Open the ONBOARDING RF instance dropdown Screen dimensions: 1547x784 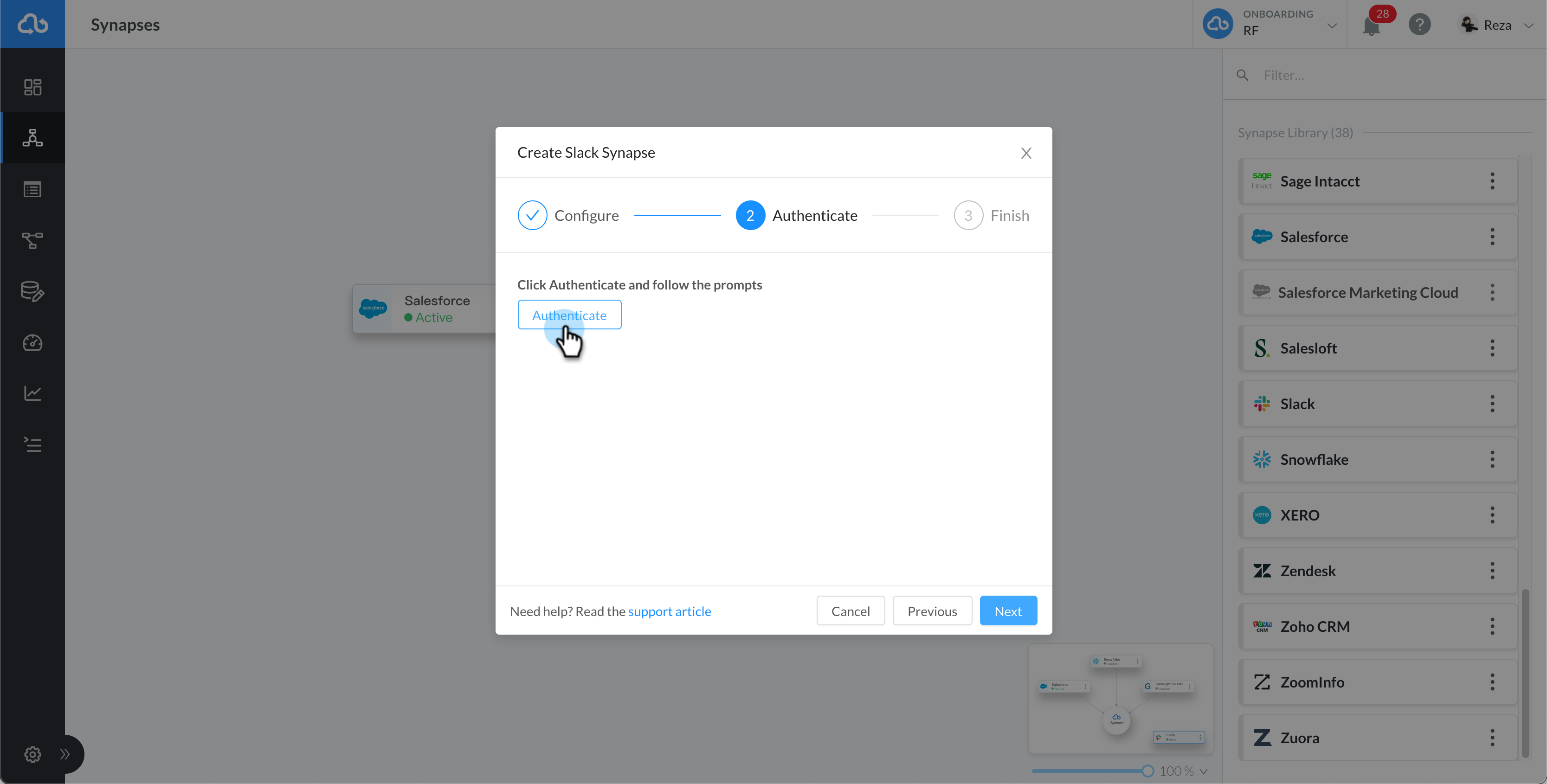coord(1270,24)
